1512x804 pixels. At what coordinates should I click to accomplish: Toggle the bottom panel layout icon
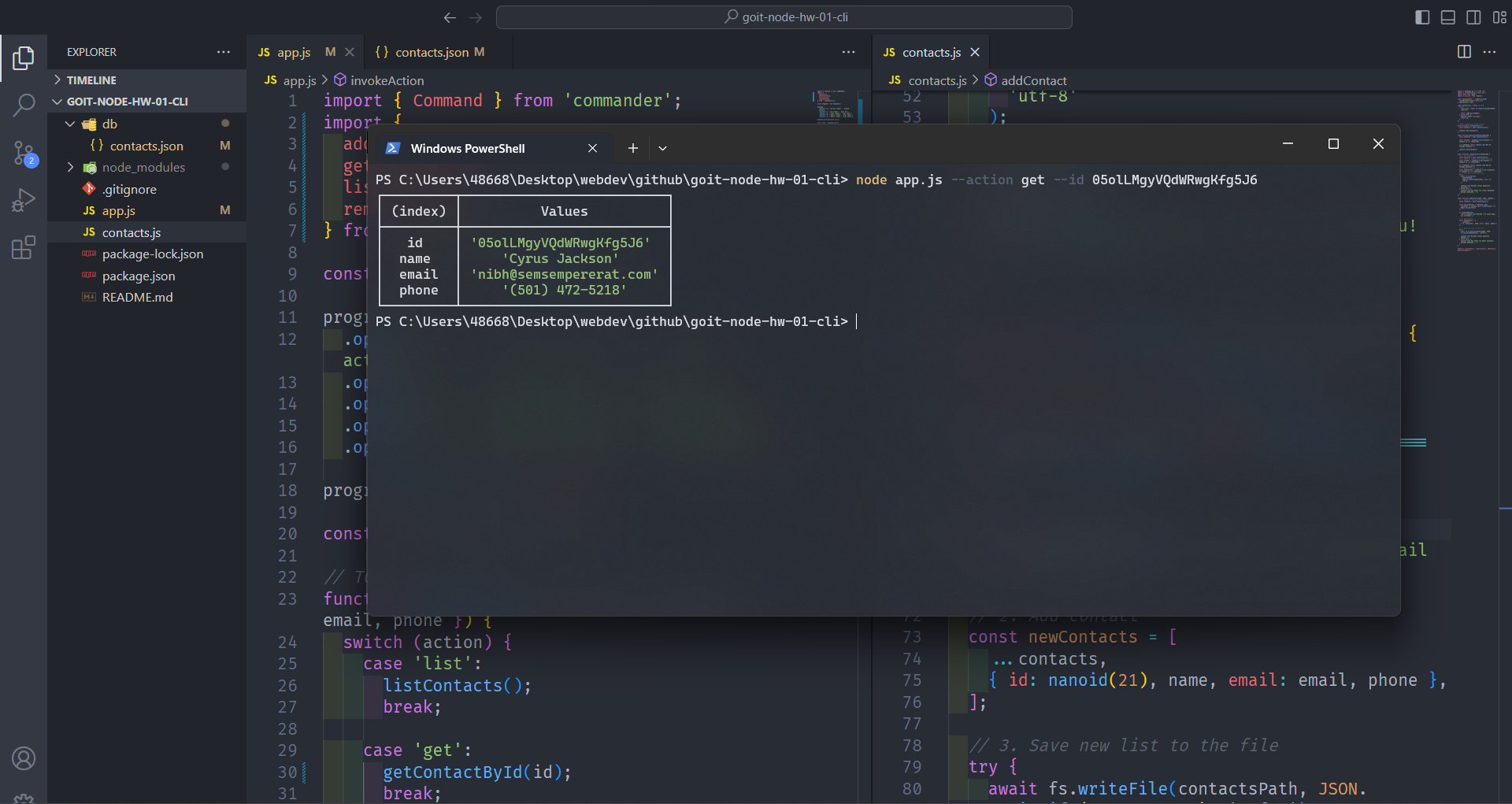pyautogui.click(x=1447, y=17)
